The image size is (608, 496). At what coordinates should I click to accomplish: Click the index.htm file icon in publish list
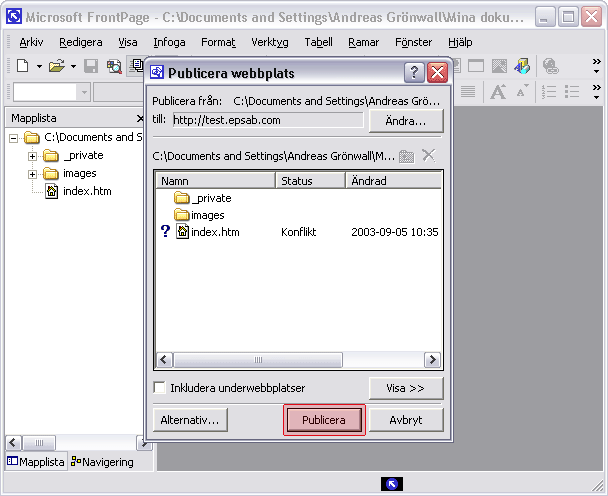click(x=182, y=232)
